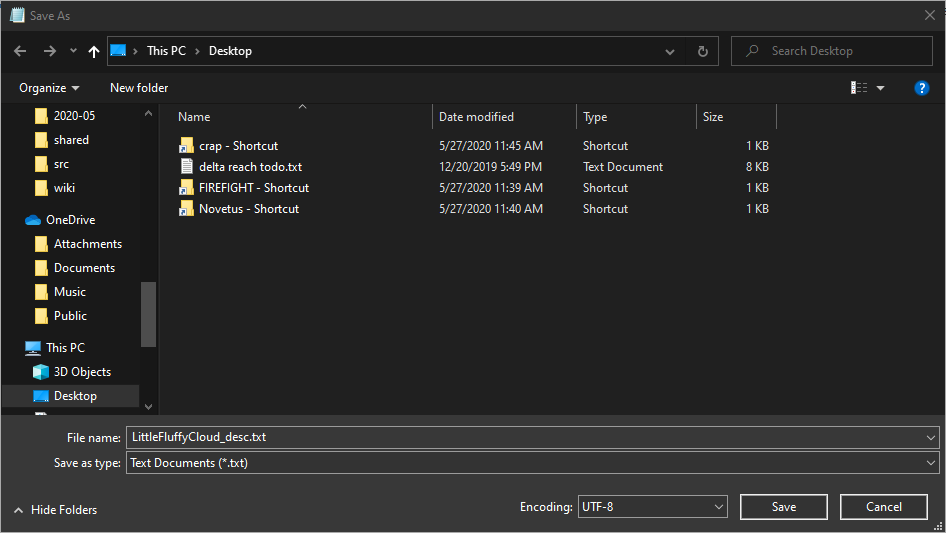Click the Up one level arrow
This screenshot has height=533, width=946.
click(94, 51)
